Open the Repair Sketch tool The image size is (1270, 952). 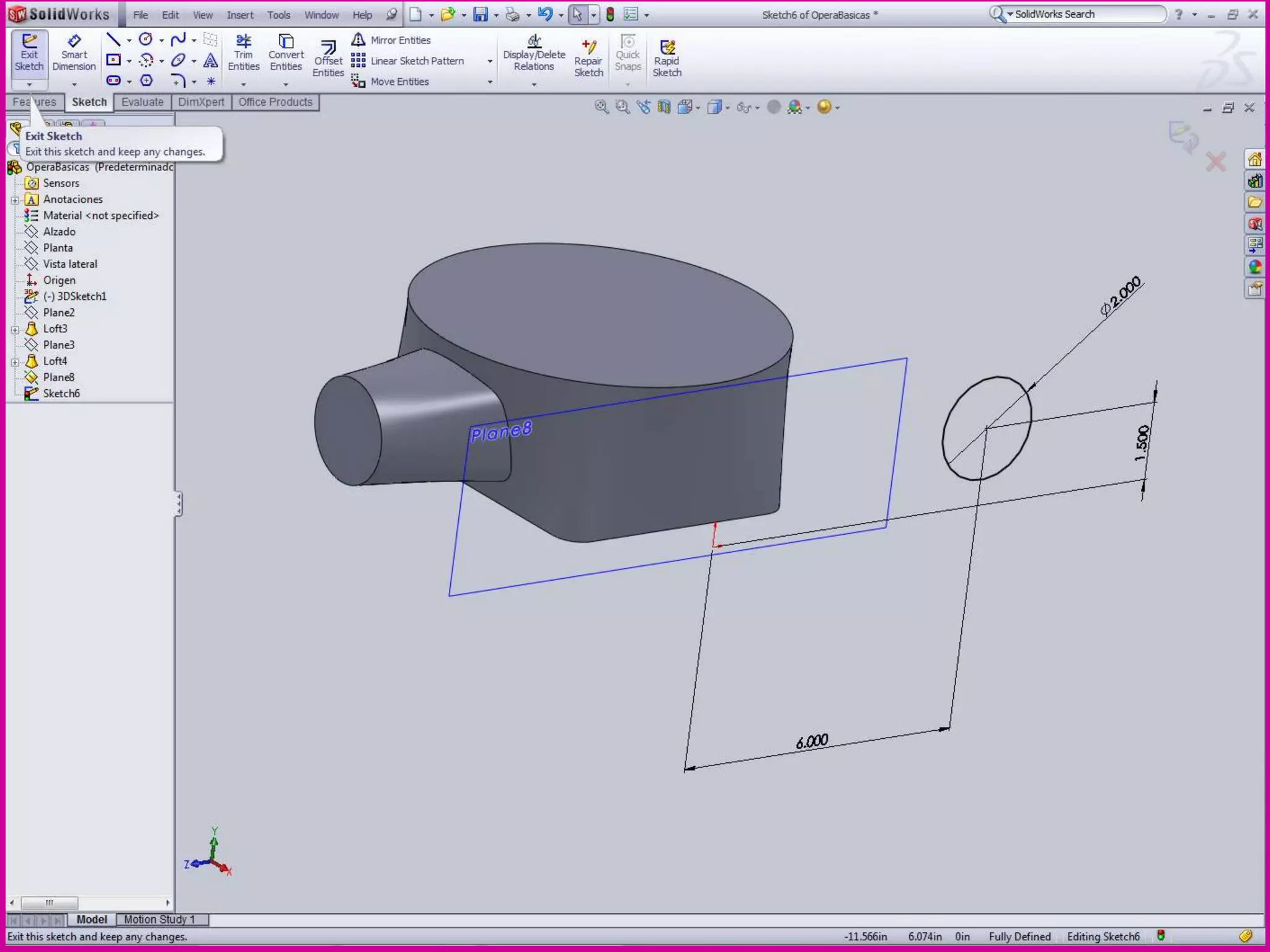[588, 60]
